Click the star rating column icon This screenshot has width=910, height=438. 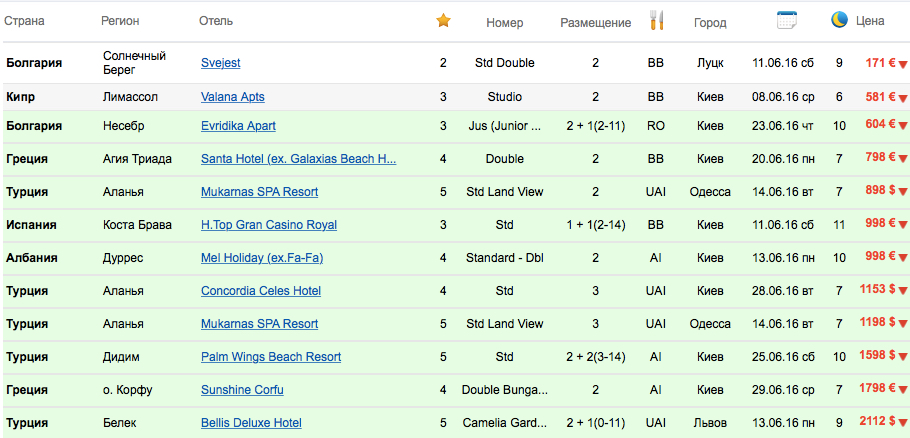(444, 21)
